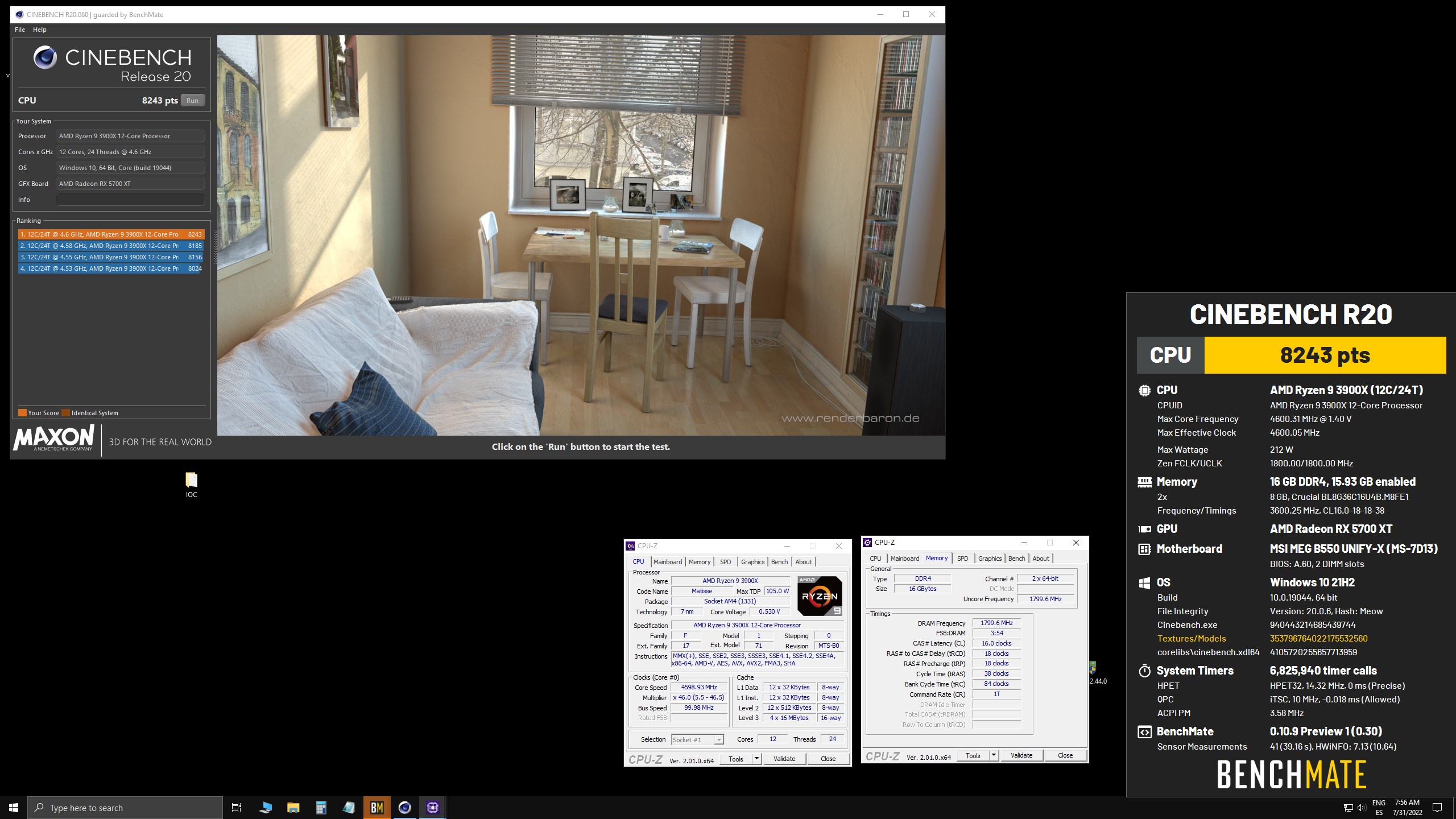Click the empty Info field in Your System
Viewport: 1456px width, 819px height.
coord(130,200)
